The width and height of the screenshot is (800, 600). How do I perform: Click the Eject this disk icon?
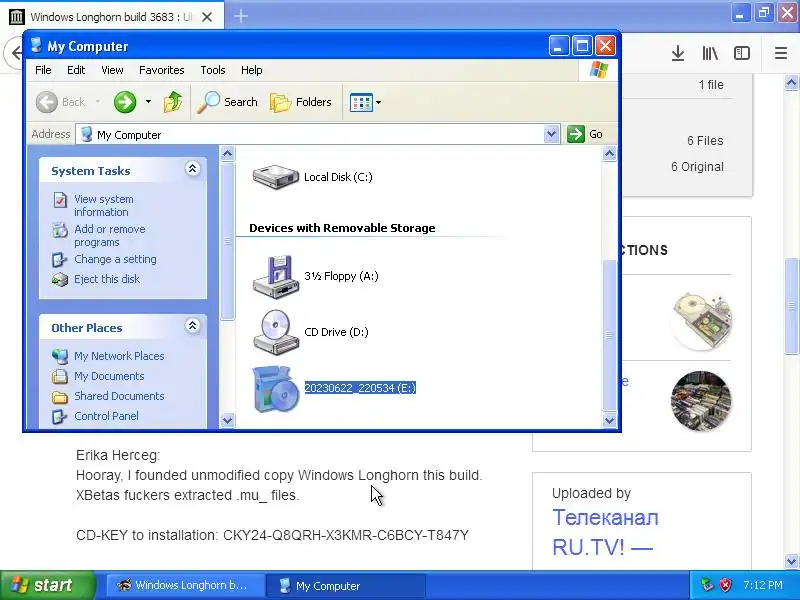[x=60, y=280]
